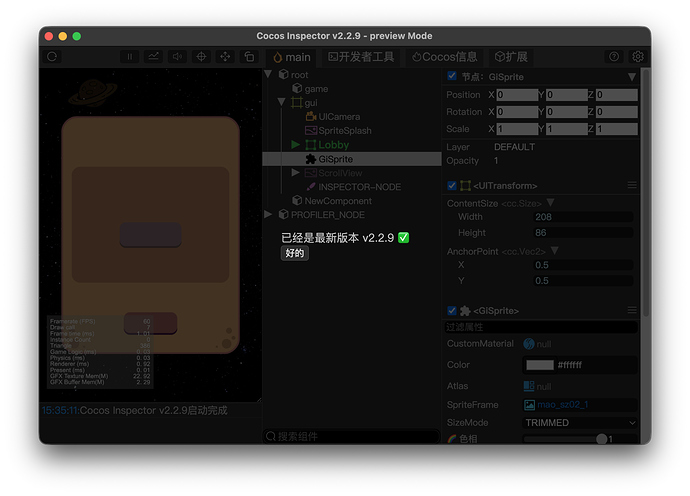This screenshot has width=690, height=496.
Task: Click the 色相 hue slider handle
Action: point(602,439)
